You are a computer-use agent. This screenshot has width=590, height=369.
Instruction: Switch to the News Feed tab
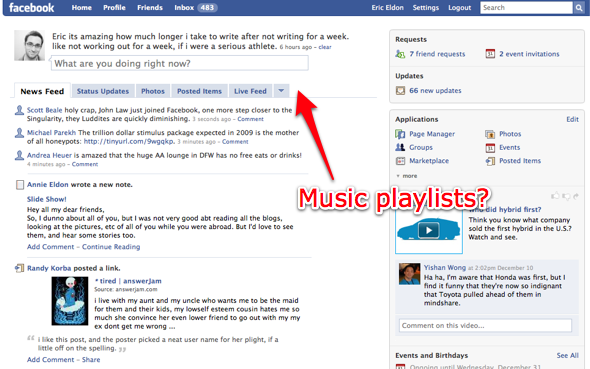point(42,91)
